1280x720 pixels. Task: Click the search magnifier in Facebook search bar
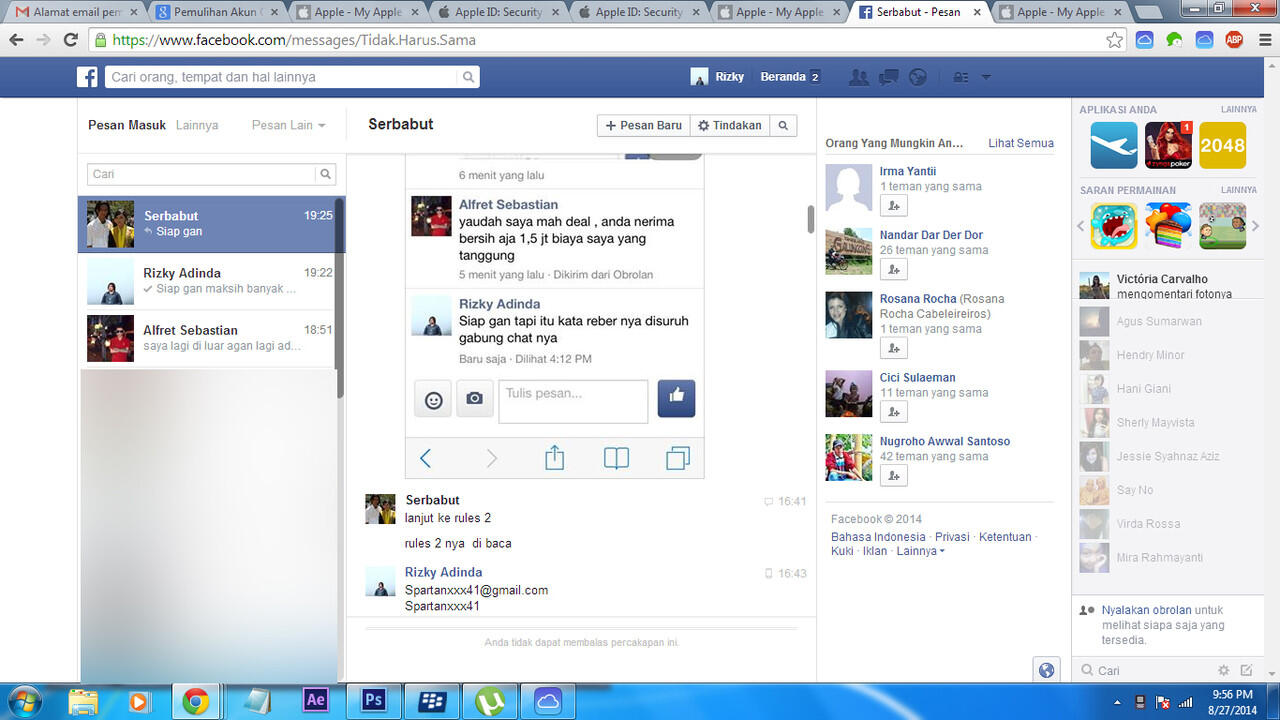click(x=468, y=77)
